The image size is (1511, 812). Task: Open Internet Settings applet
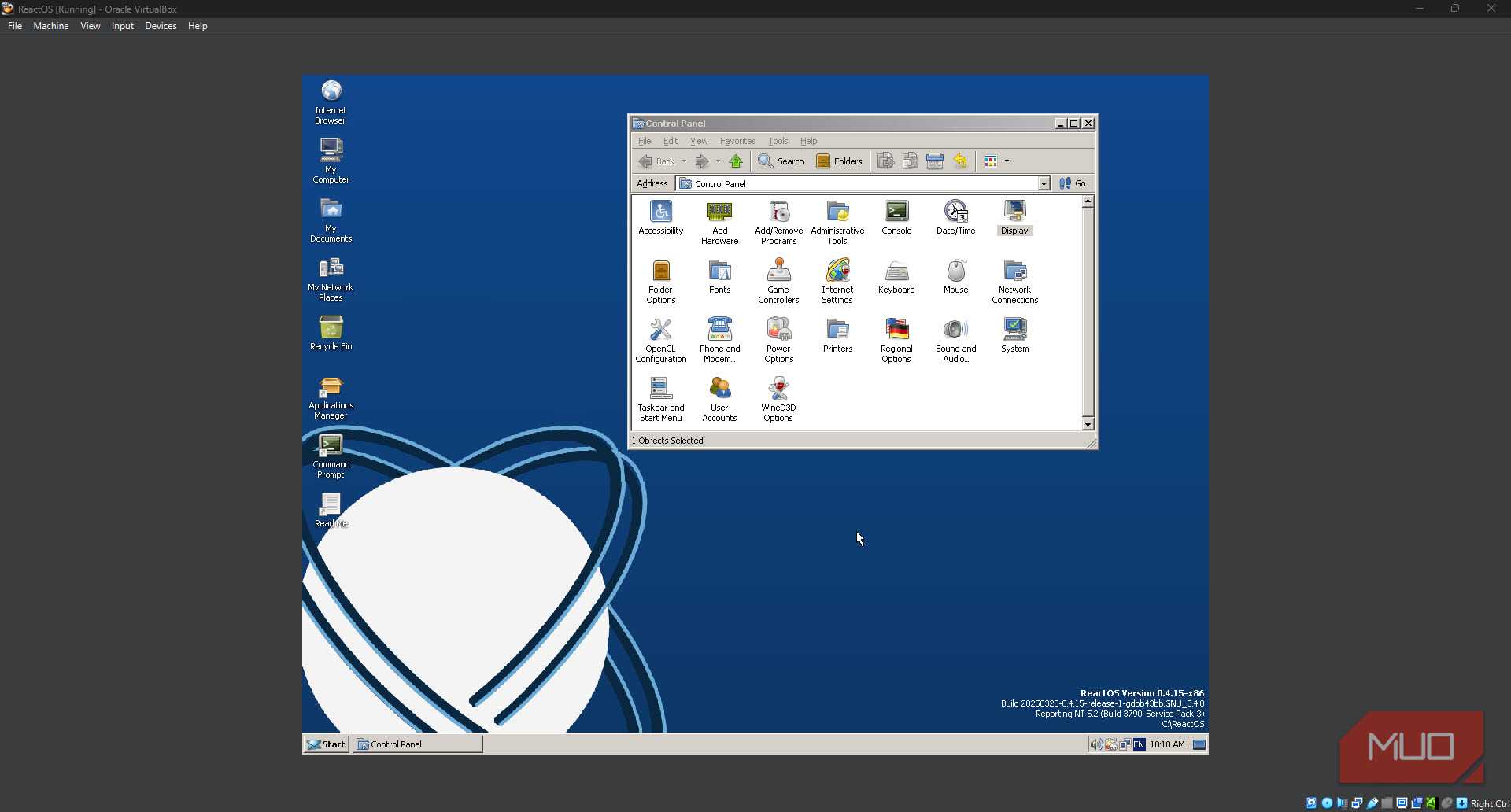(x=837, y=282)
